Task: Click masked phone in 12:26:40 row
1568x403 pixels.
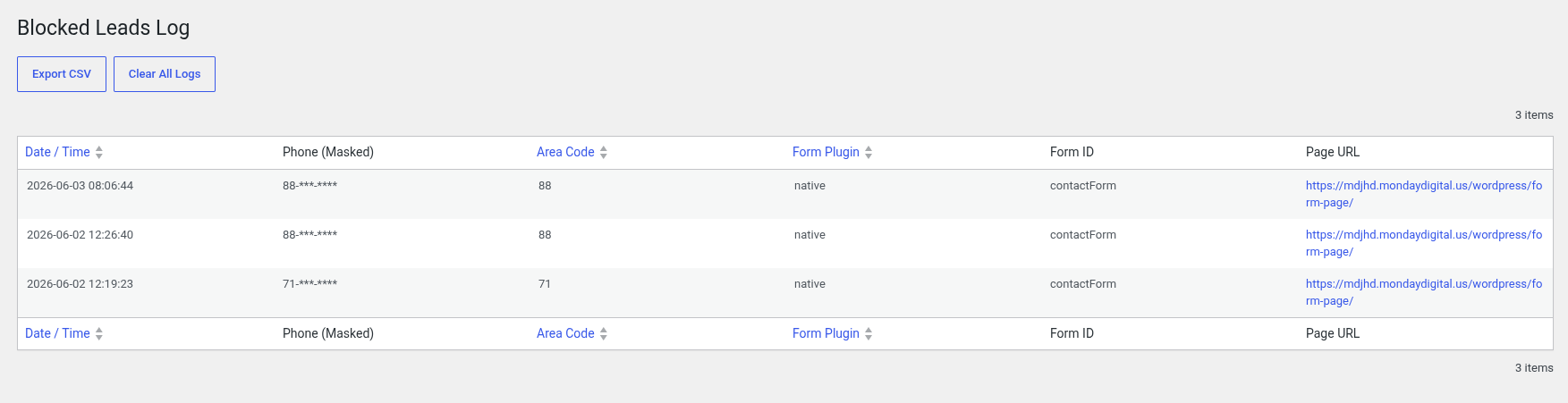Action: coord(309,235)
